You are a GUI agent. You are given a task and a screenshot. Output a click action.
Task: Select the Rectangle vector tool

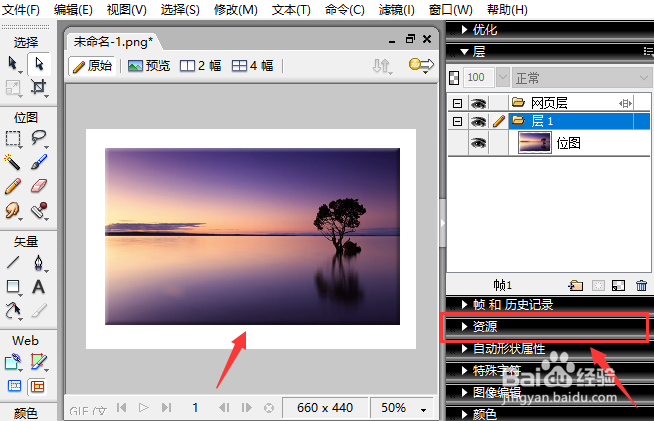point(13,287)
